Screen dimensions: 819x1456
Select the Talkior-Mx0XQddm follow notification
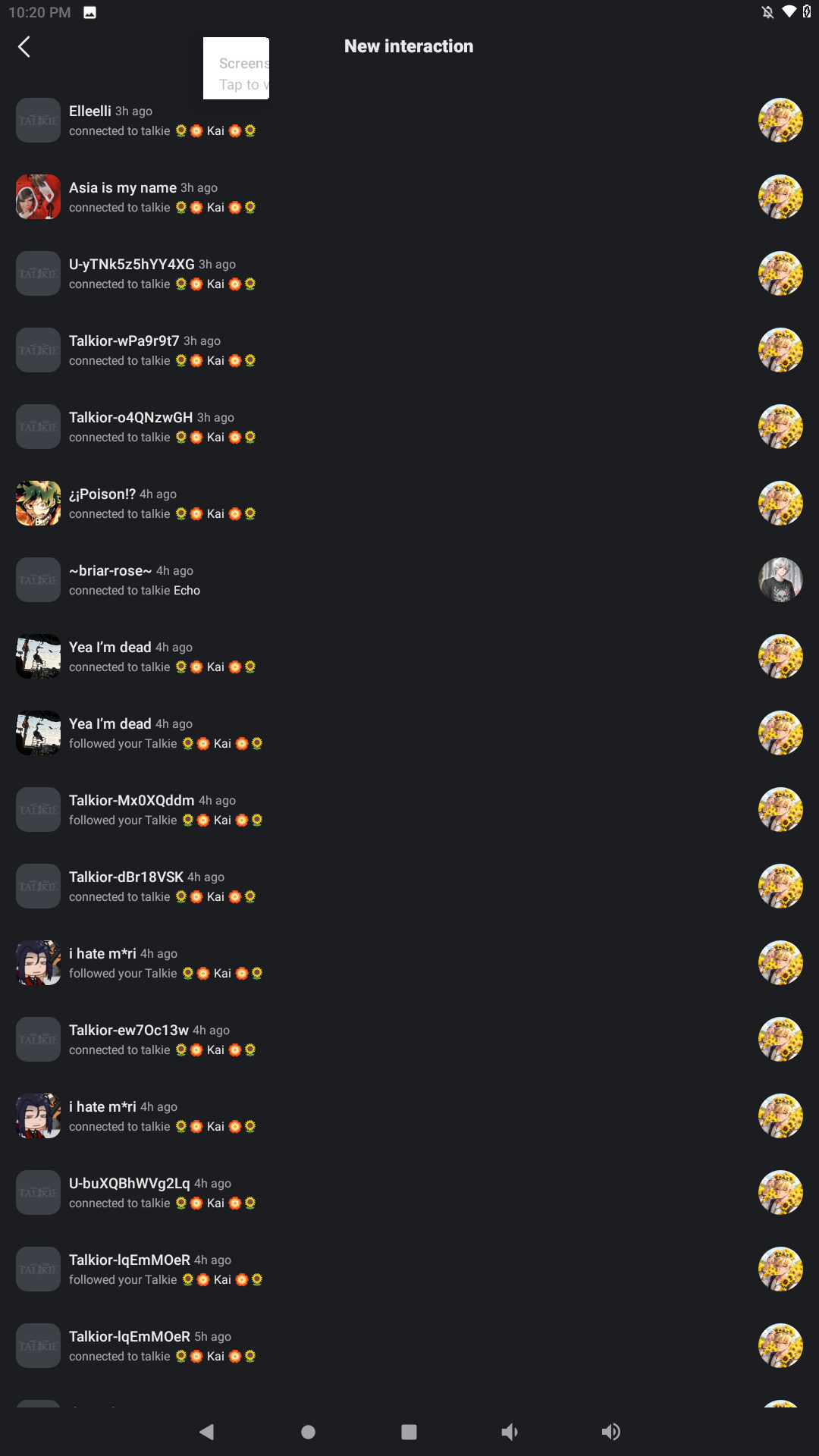(409, 810)
